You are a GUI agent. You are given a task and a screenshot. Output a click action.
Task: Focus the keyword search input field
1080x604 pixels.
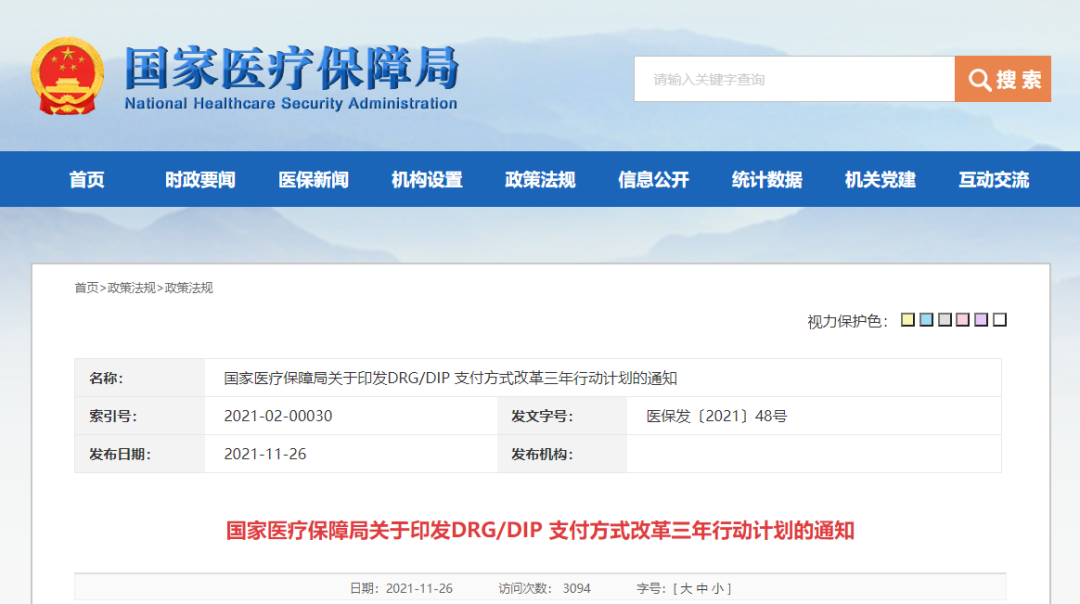tap(794, 79)
